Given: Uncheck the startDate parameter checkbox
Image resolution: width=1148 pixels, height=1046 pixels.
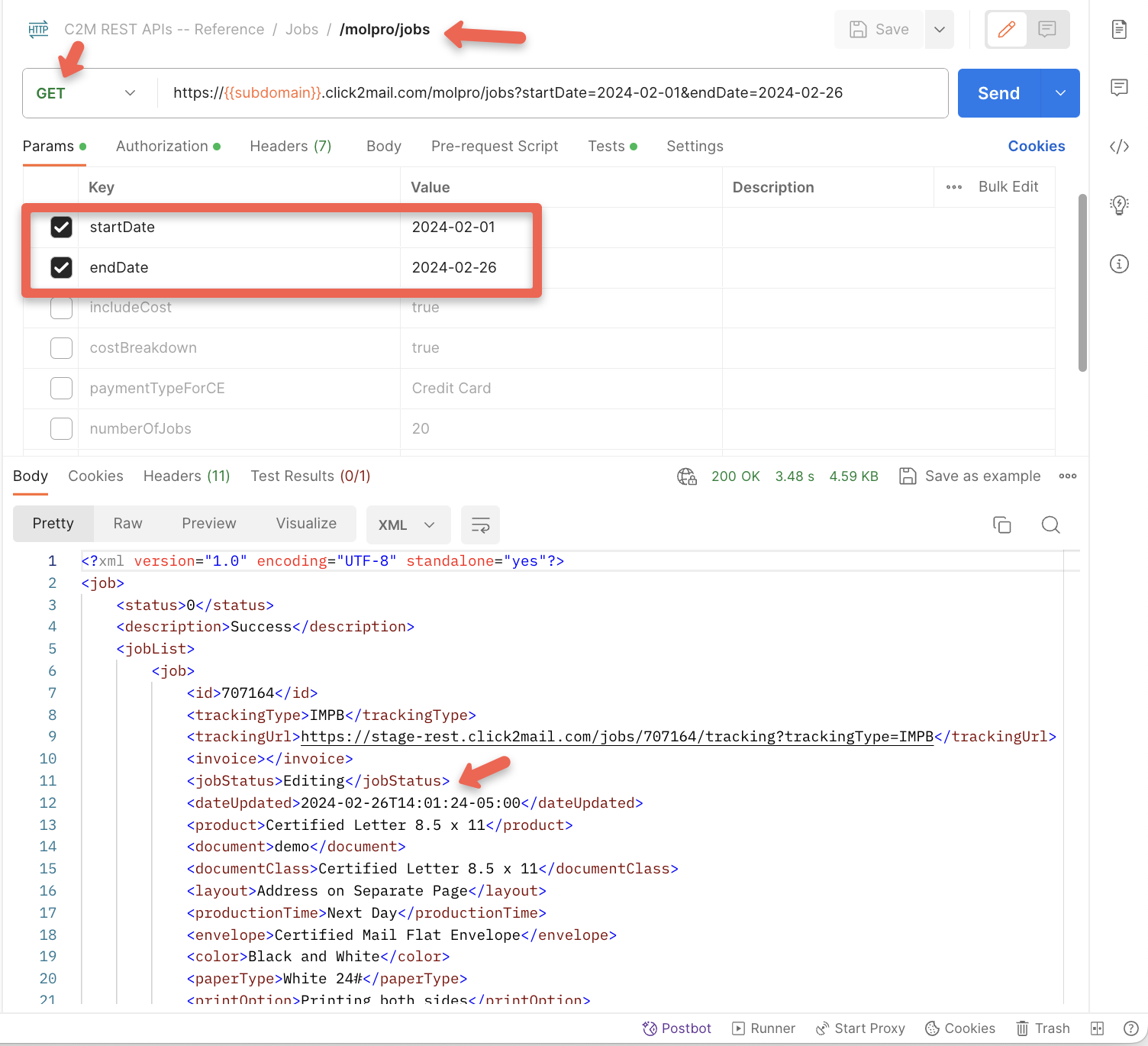Looking at the screenshot, I should point(61,228).
